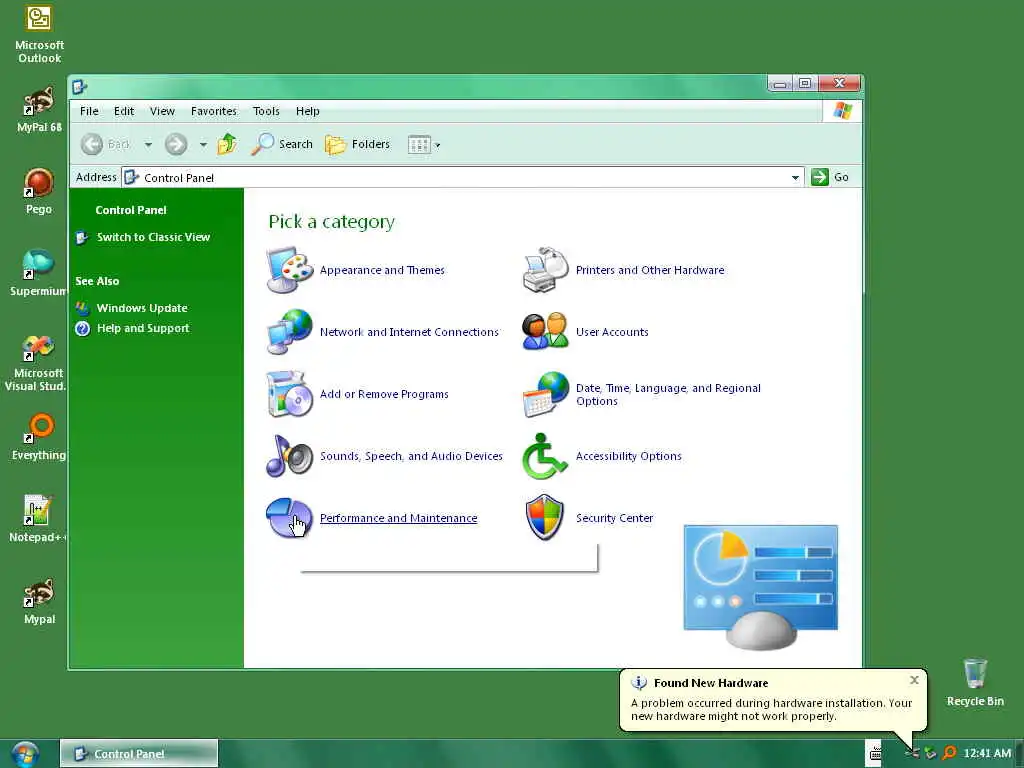
Task: Click the Help and Support text link
Action: pos(143,328)
